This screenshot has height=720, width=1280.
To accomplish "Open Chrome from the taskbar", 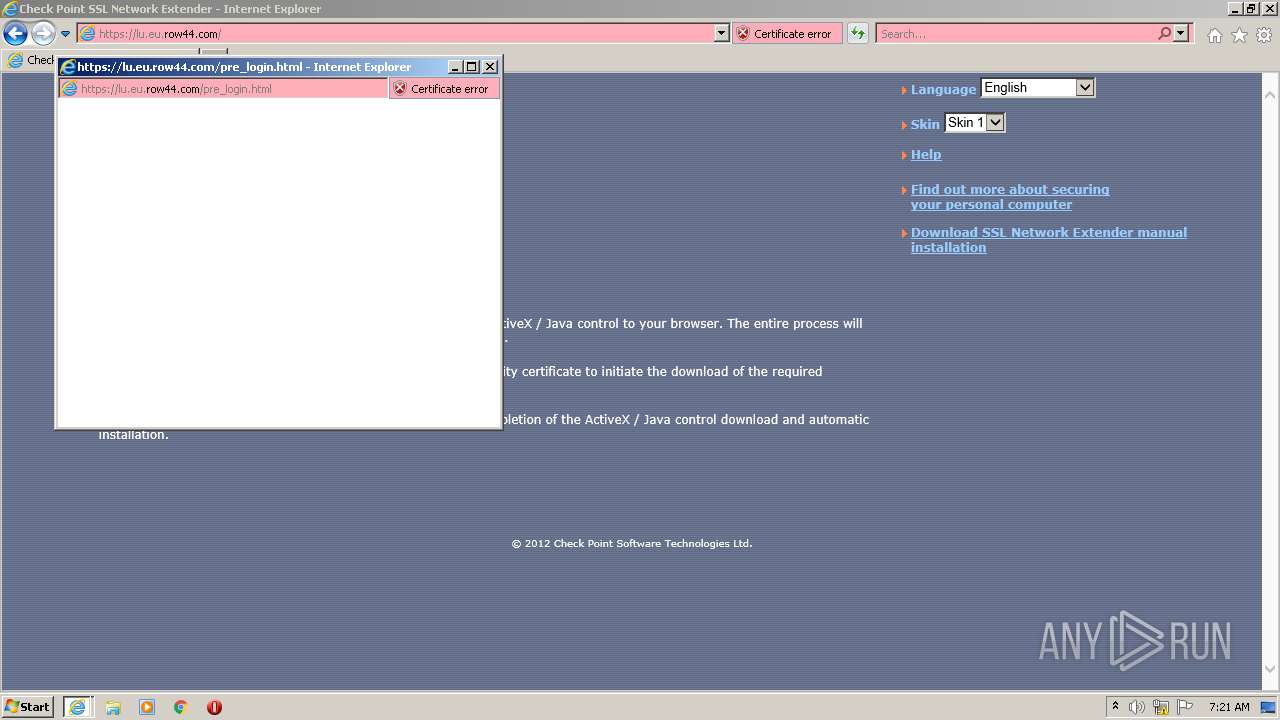I will pyautogui.click(x=181, y=707).
